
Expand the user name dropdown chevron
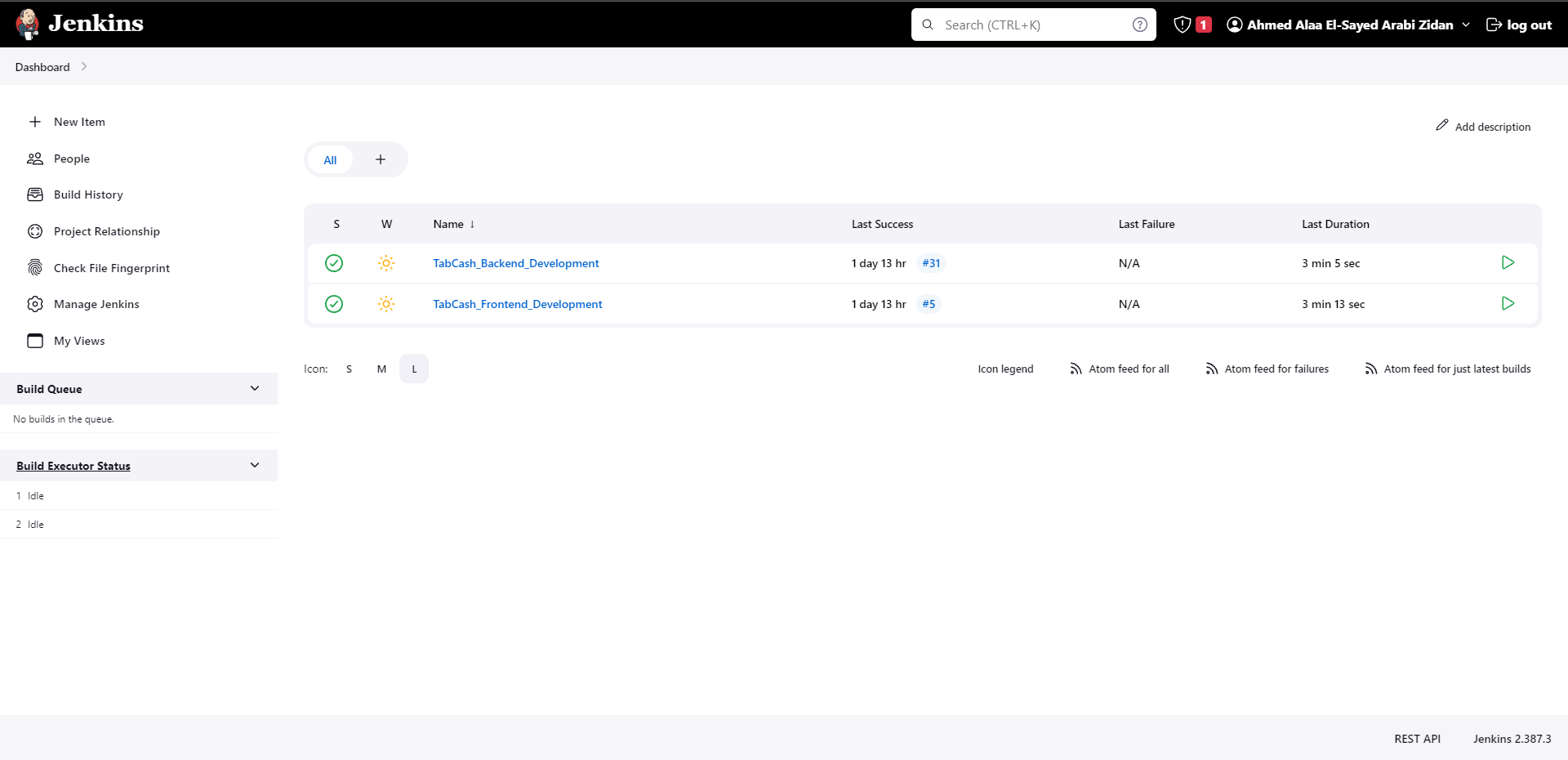pos(1466,25)
